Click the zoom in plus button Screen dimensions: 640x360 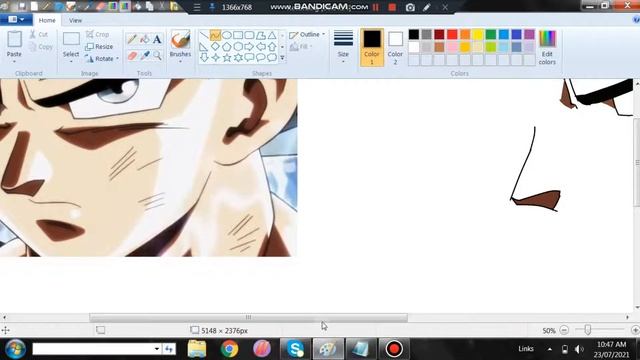pyautogui.click(x=635, y=330)
